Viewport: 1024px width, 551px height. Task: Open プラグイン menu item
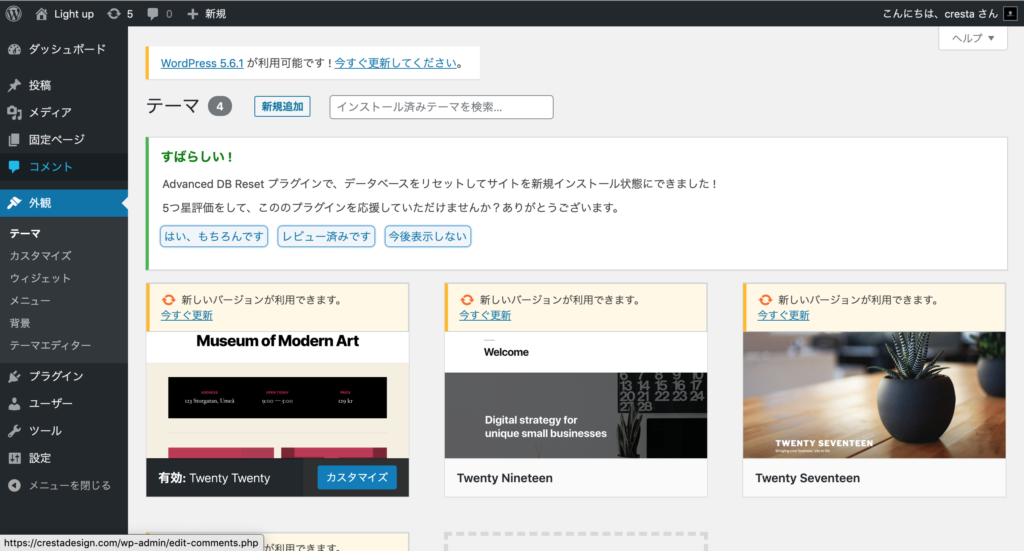click(64, 377)
